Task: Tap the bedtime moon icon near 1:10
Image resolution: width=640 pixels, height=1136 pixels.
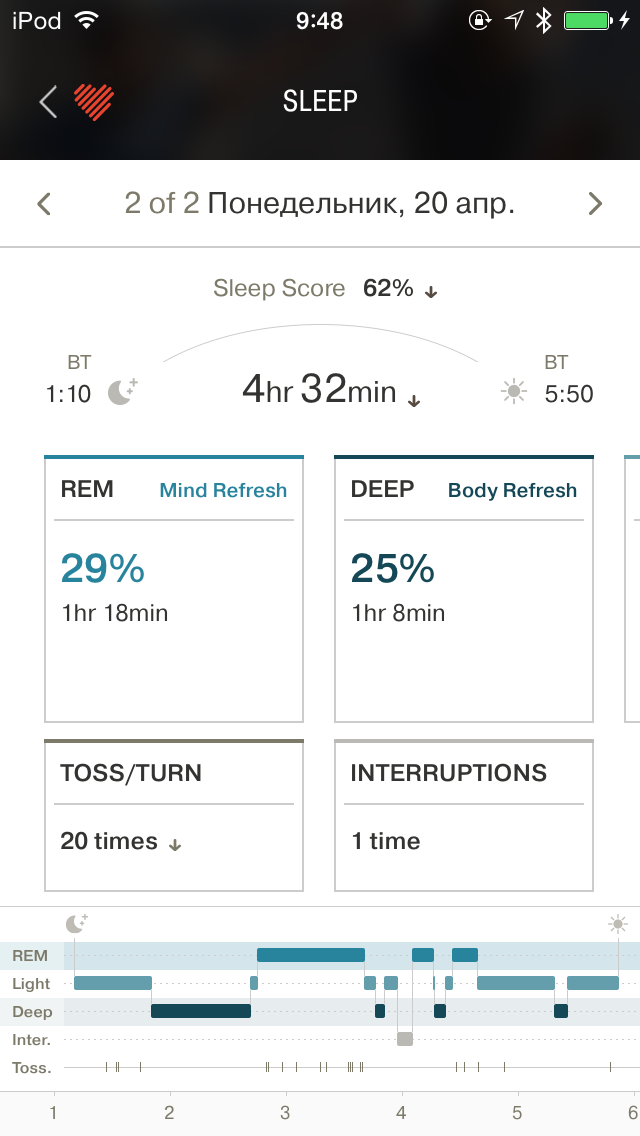Action: point(122,392)
